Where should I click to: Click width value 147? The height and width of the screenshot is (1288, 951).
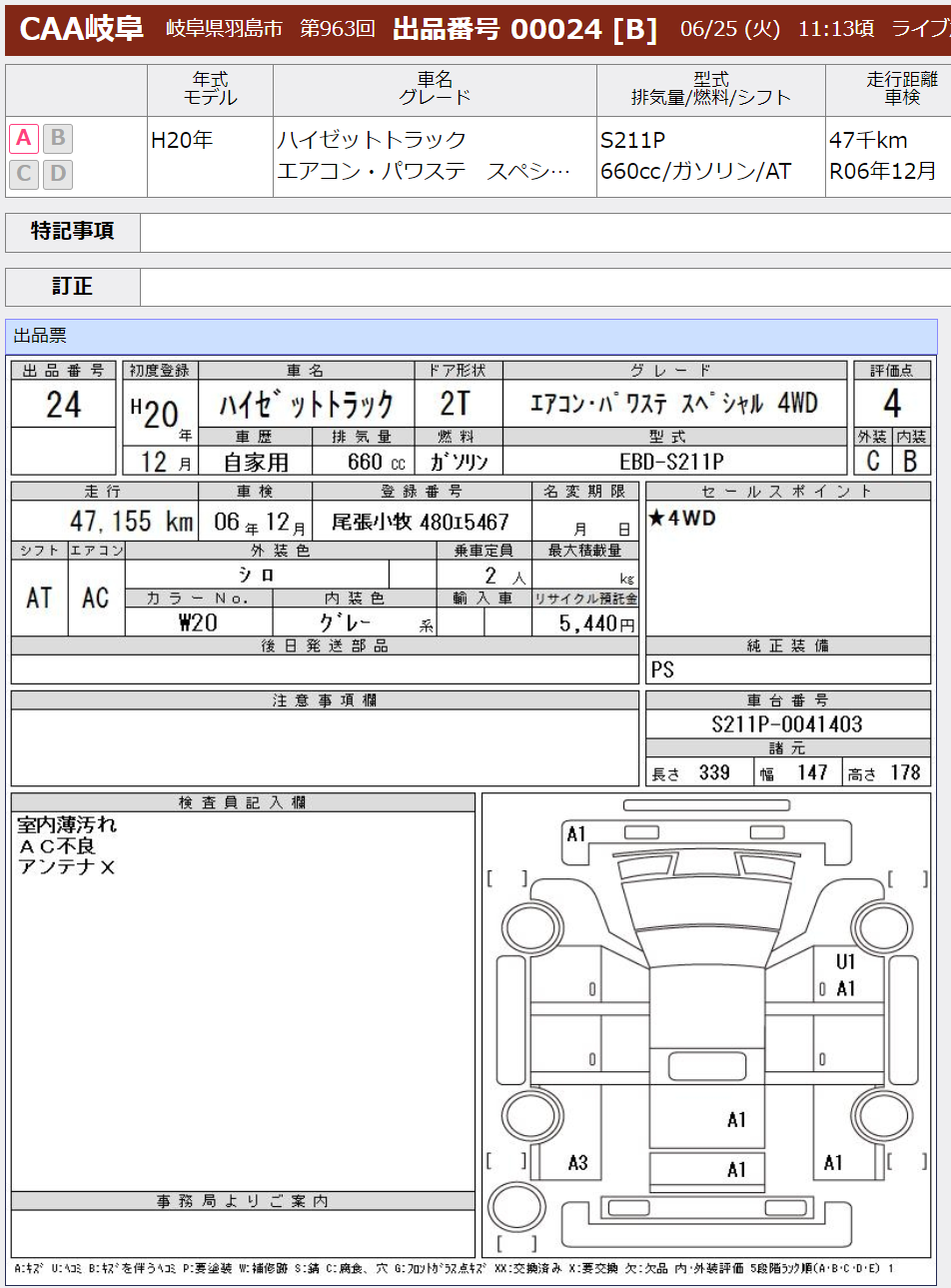(812, 772)
